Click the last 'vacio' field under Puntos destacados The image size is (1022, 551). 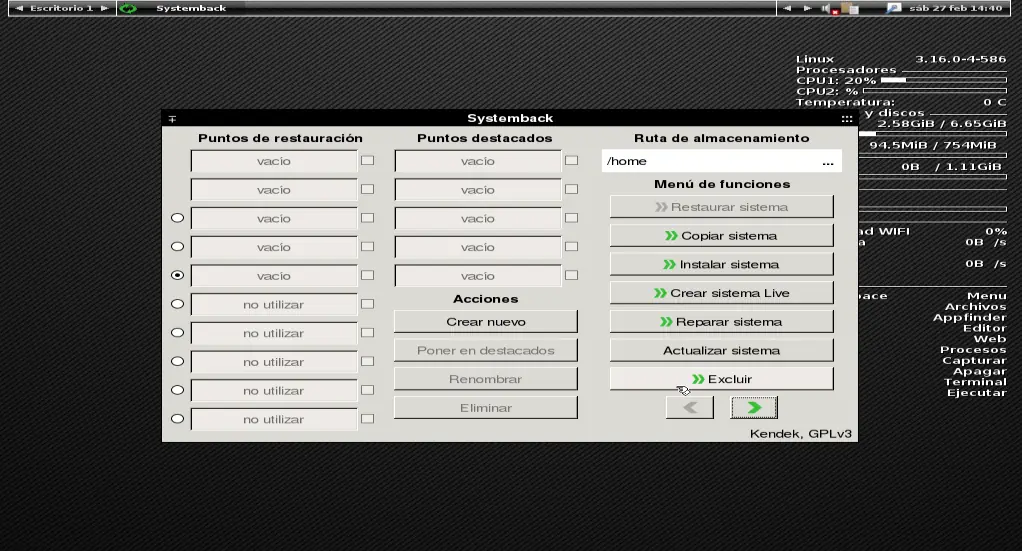tap(478, 276)
